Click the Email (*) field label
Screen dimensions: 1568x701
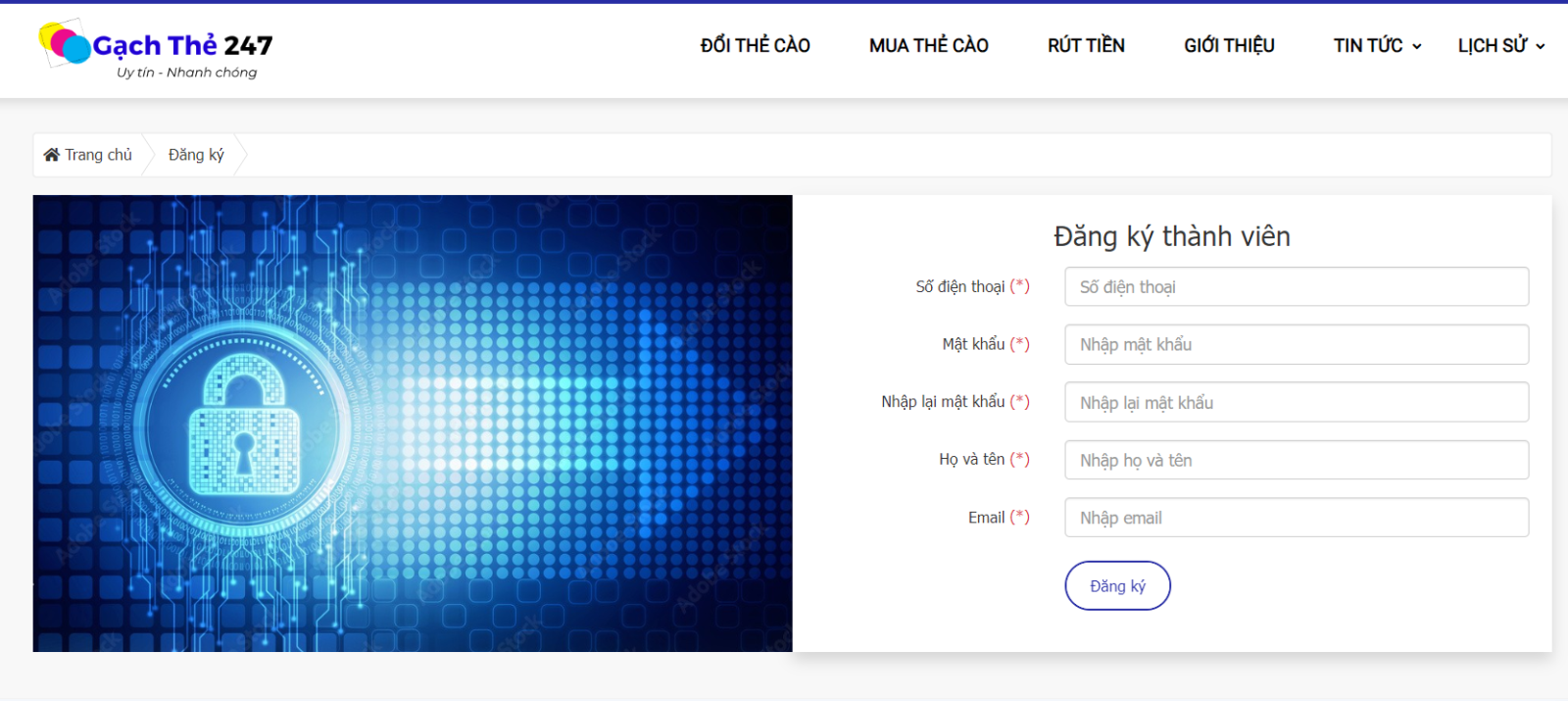[x=999, y=517]
